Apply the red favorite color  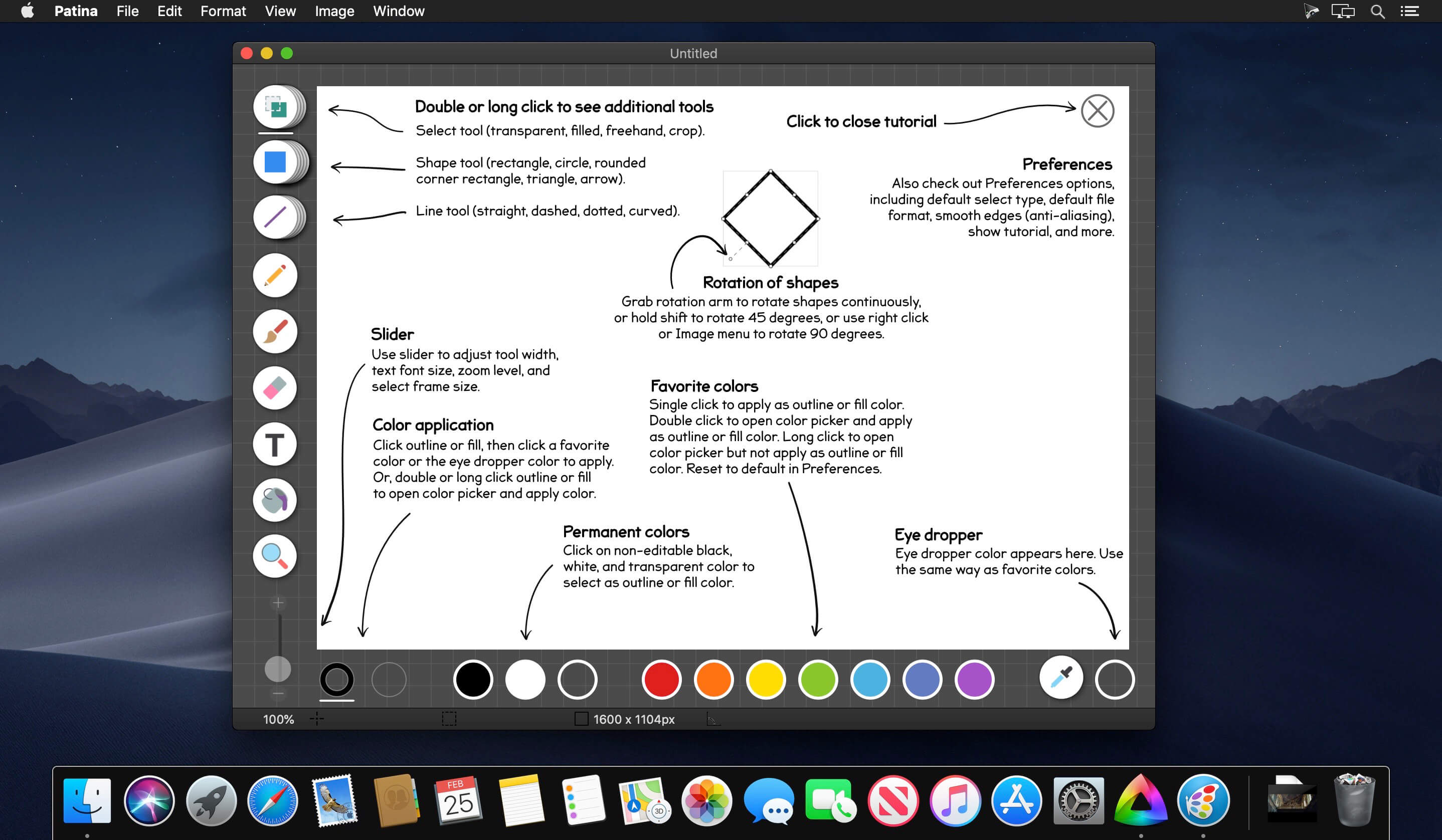[661, 679]
